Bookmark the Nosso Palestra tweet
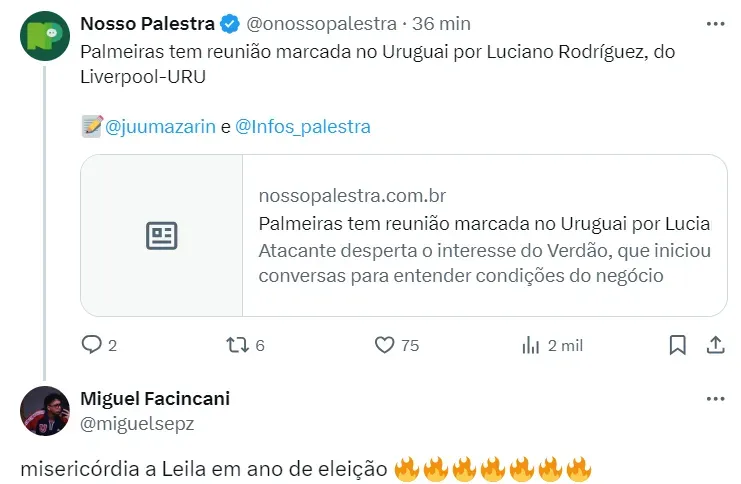This screenshot has width=741, height=484. tap(677, 345)
